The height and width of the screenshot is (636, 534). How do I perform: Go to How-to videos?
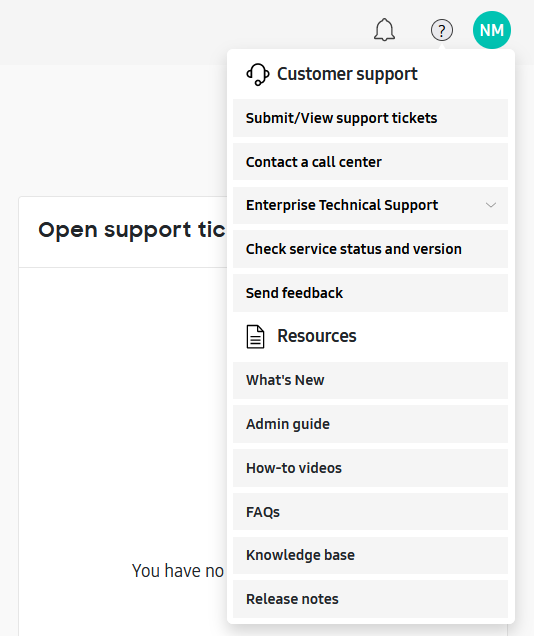(370, 468)
